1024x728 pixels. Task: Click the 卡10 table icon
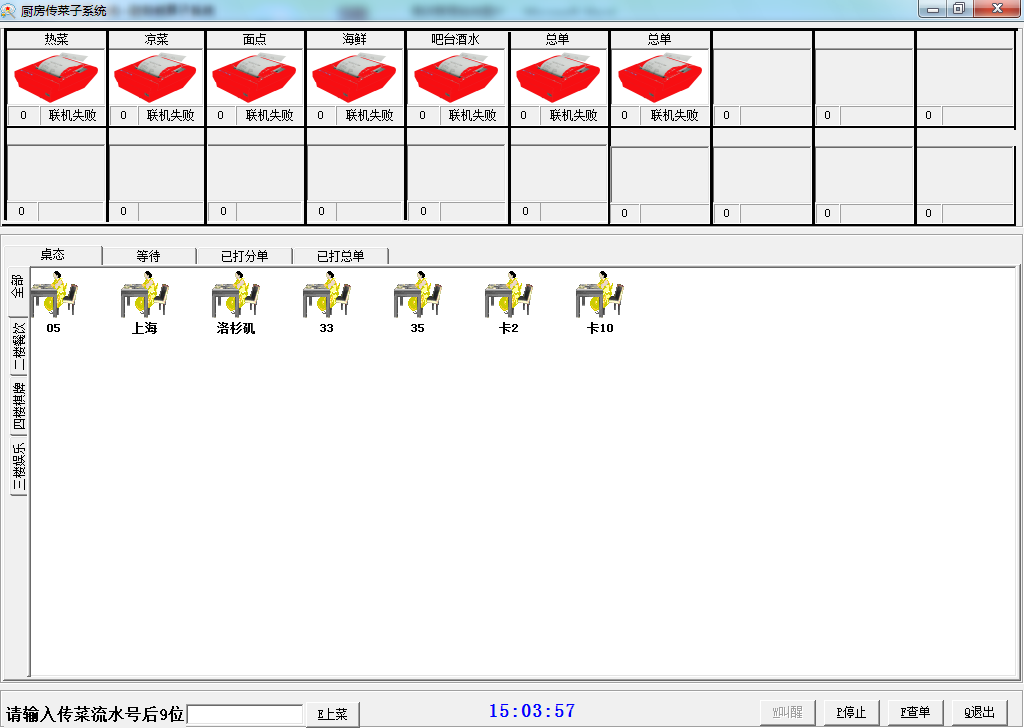pyautogui.click(x=600, y=297)
